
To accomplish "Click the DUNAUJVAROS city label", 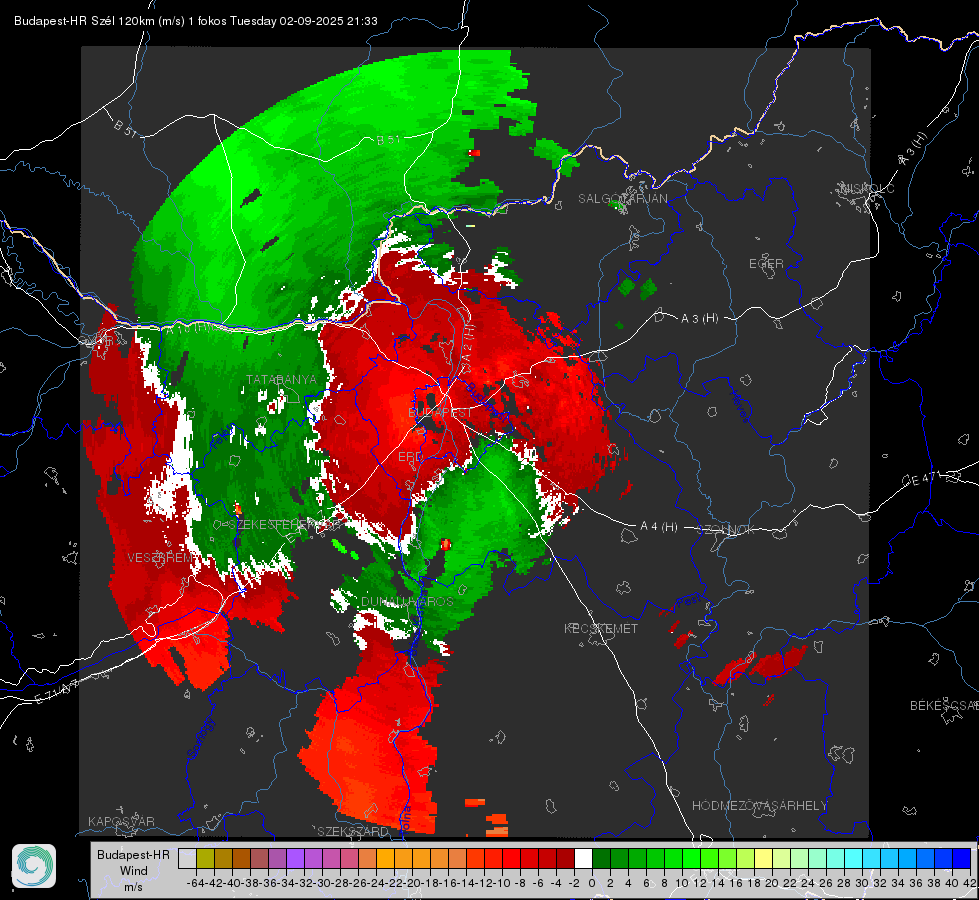I will 407,601.
